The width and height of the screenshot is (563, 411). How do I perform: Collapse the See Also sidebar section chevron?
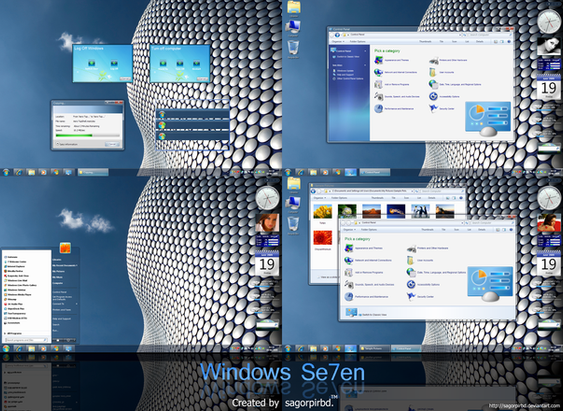pyautogui.click(x=366, y=65)
